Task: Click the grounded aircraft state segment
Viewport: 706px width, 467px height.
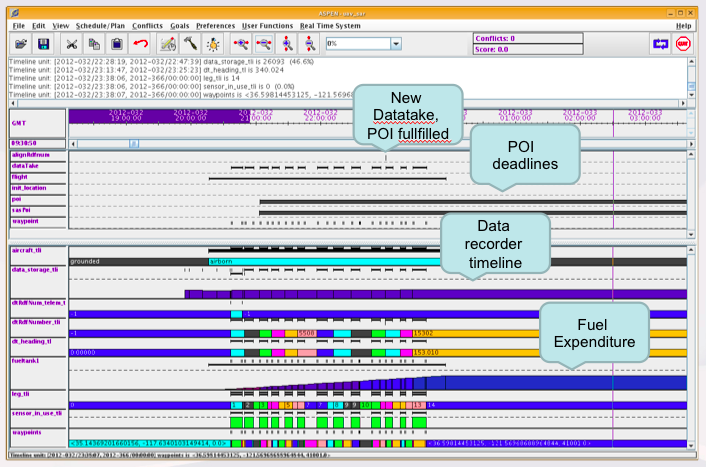Action: point(139,262)
